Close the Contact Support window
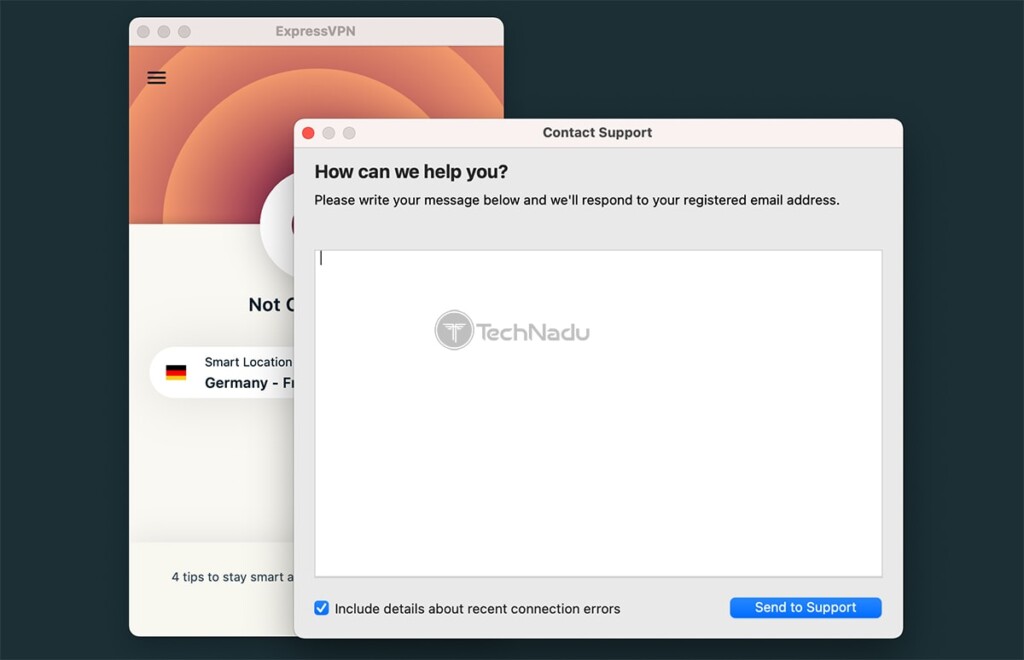The width and height of the screenshot is (1024, 660). tap(308, 133)
